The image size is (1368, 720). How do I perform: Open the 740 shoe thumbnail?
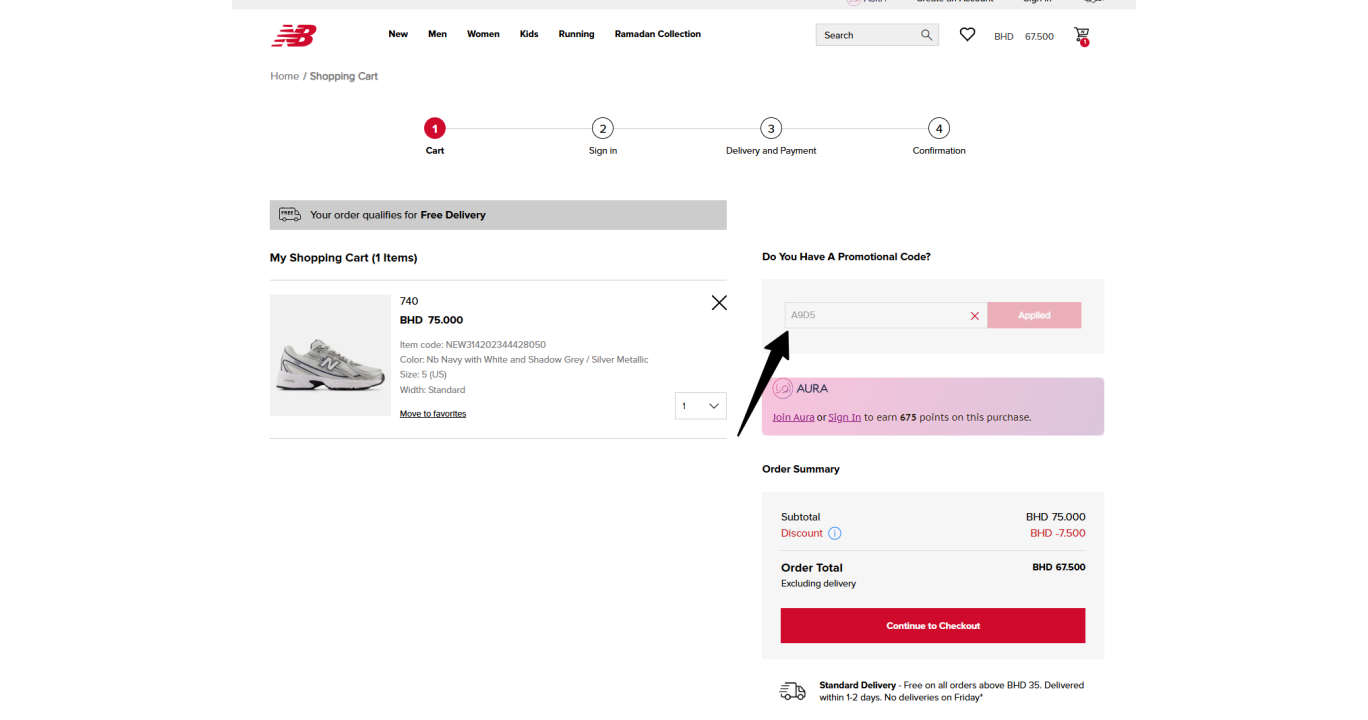point(330,355)
